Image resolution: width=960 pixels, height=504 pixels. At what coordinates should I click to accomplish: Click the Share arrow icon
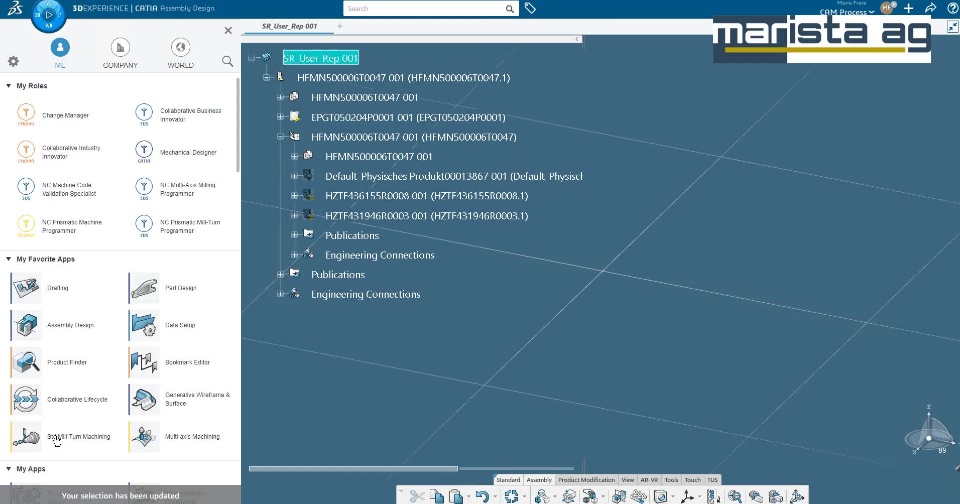point(931,9)
